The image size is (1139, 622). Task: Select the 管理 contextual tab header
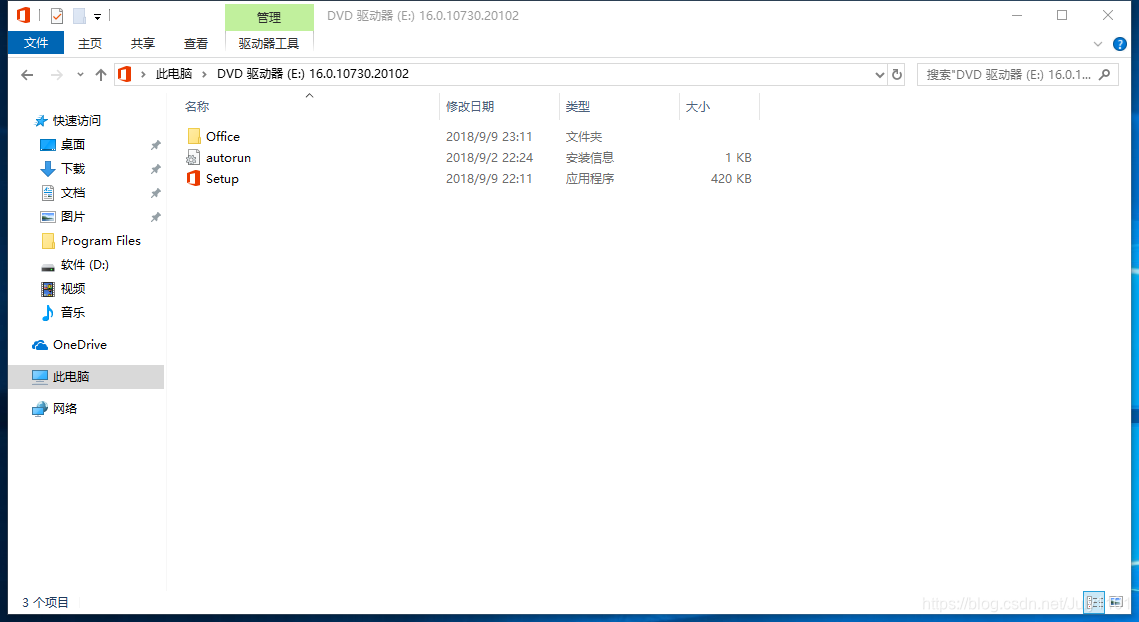click(269, 17)
